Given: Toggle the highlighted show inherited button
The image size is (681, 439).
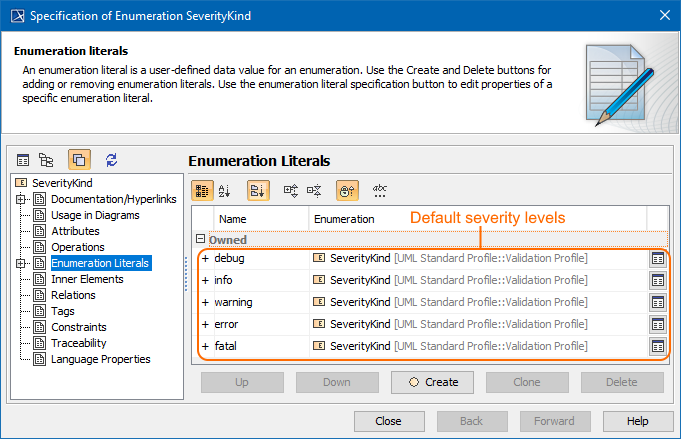Looking at the screenshot, I should click(347, 190).
